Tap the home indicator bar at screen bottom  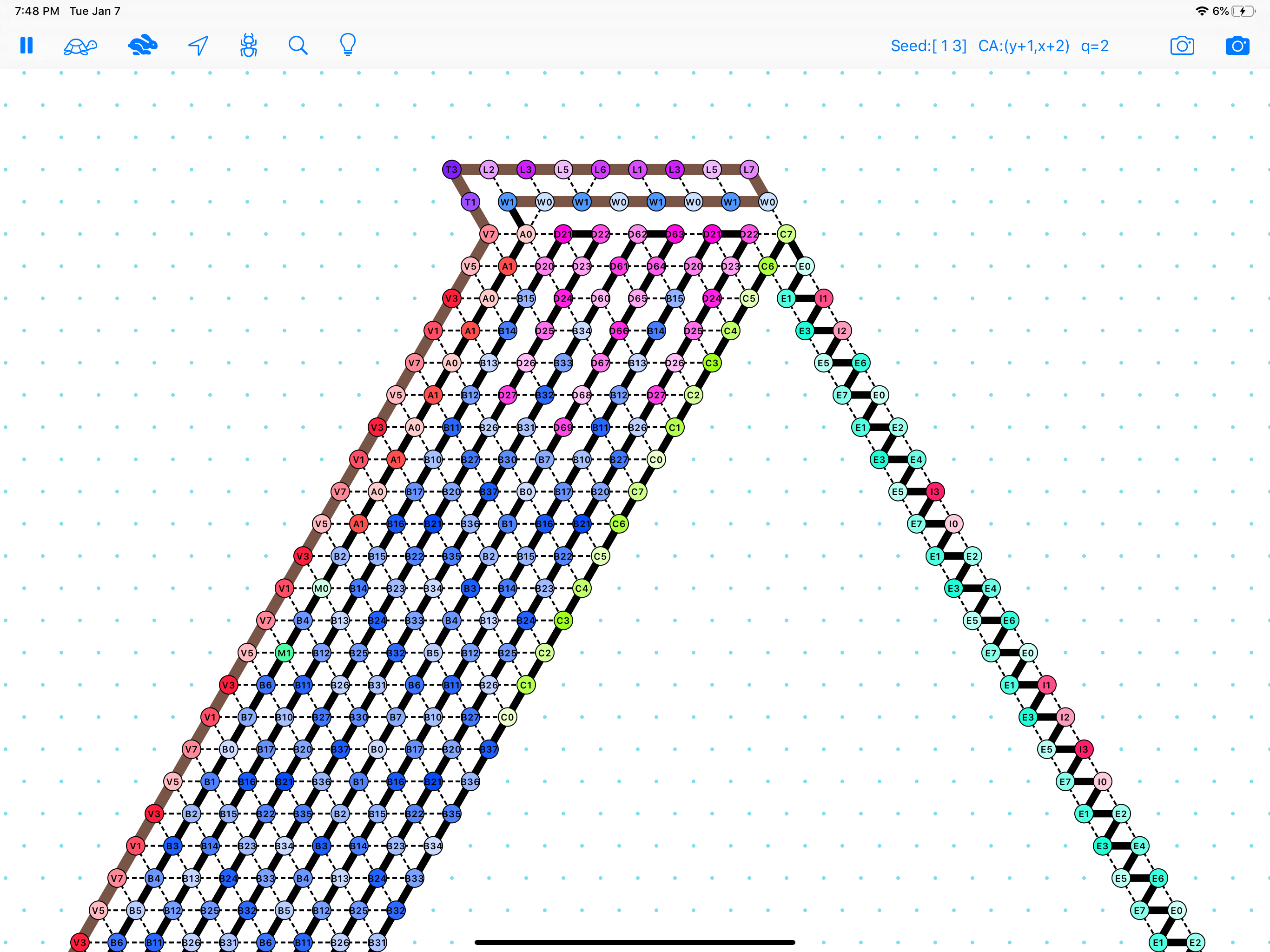(x=635, y=942)
